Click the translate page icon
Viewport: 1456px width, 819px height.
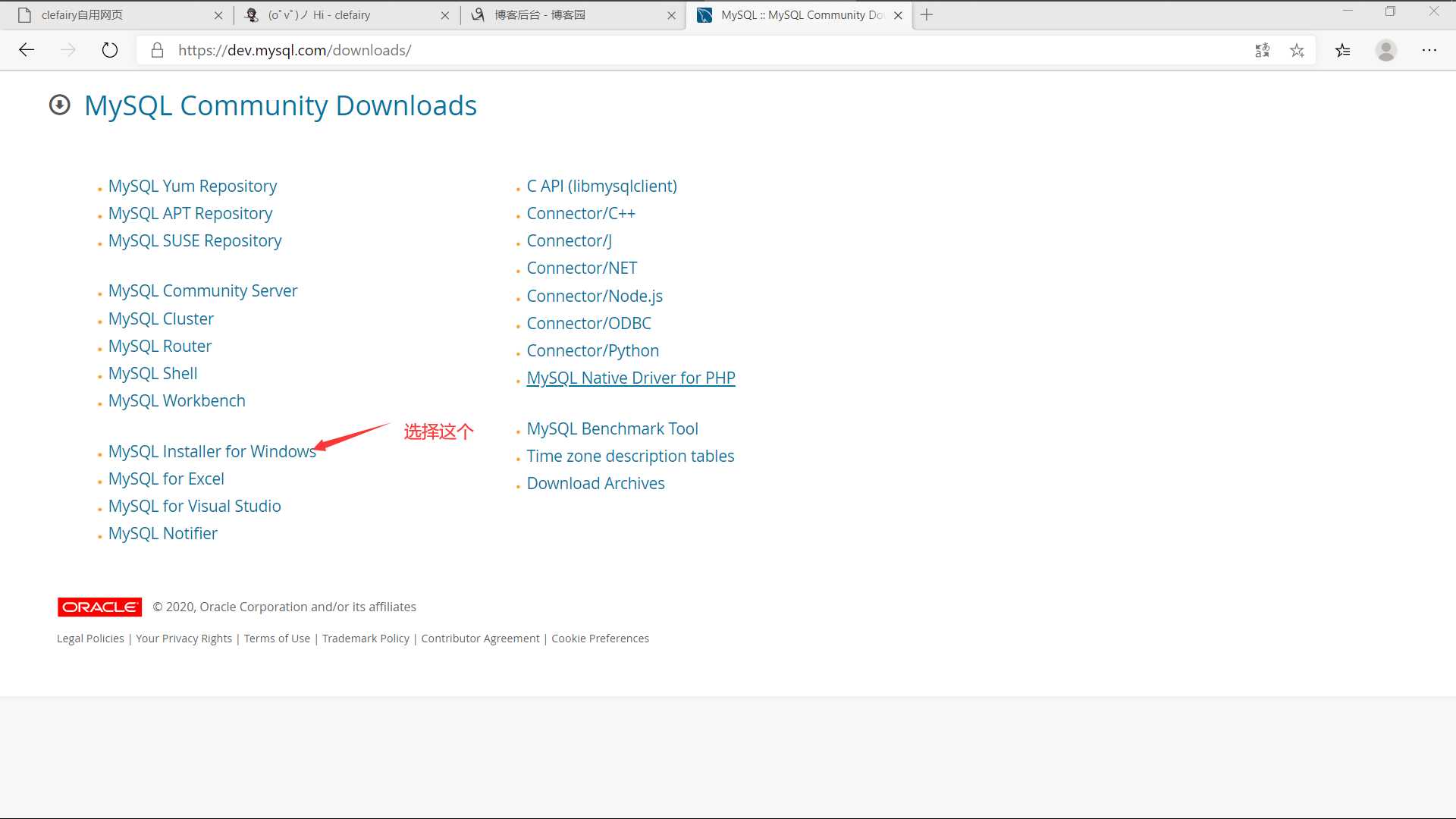tap(1262, 50)
